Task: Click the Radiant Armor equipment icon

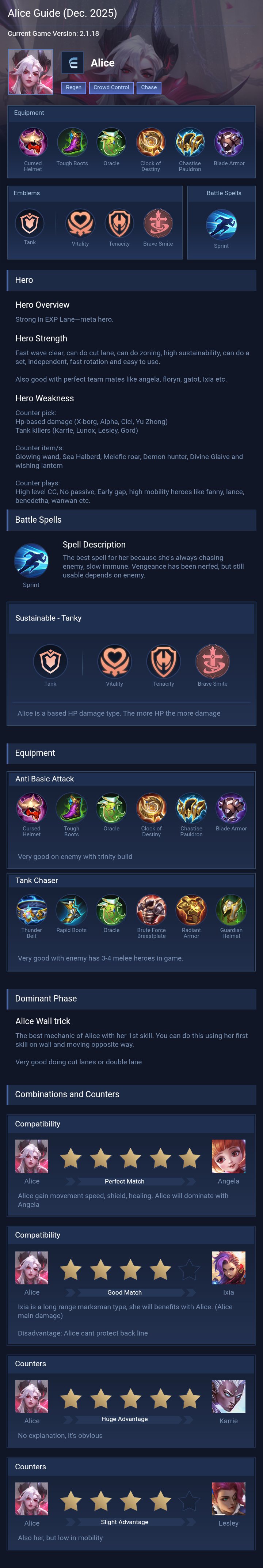Action: [x=191, y=909]
